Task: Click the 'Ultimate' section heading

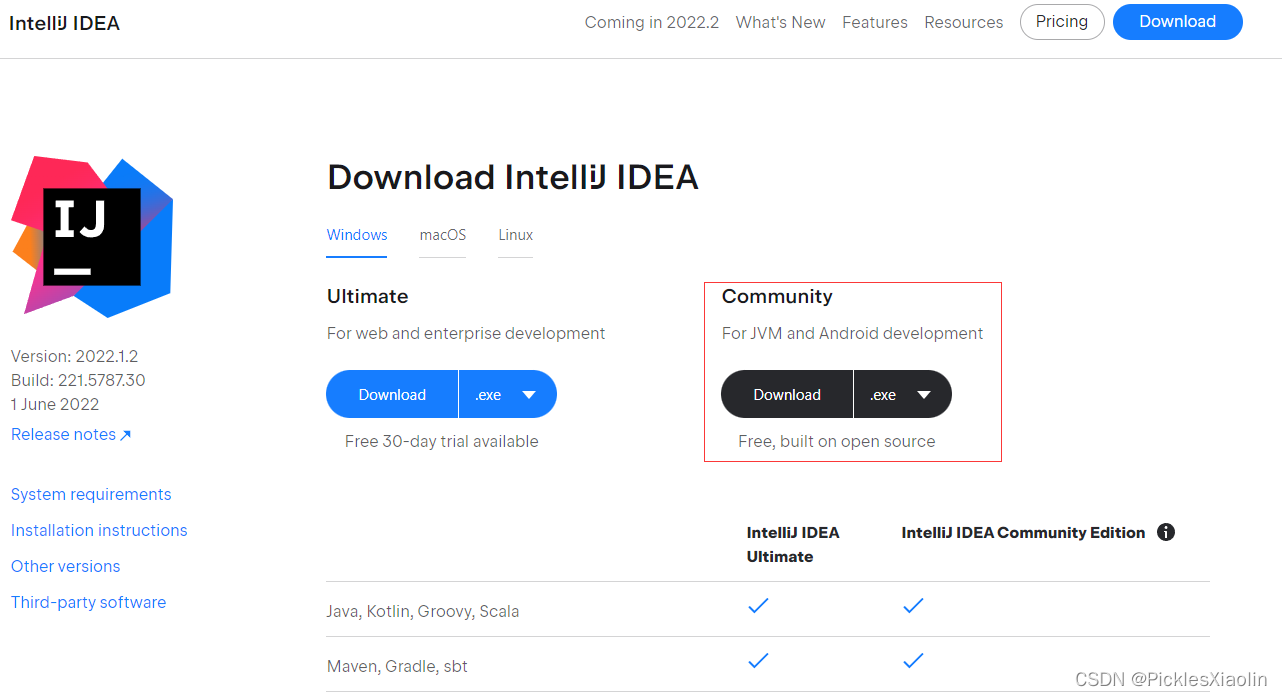Action: pos(367,296)
